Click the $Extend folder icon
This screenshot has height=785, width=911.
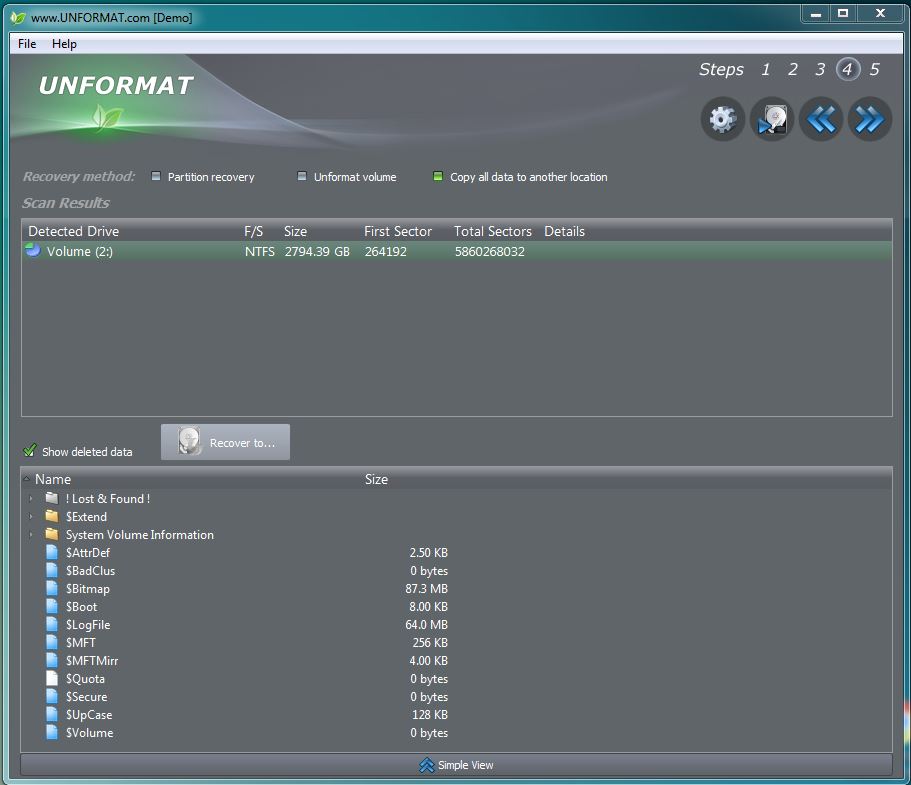pos(52,516)
